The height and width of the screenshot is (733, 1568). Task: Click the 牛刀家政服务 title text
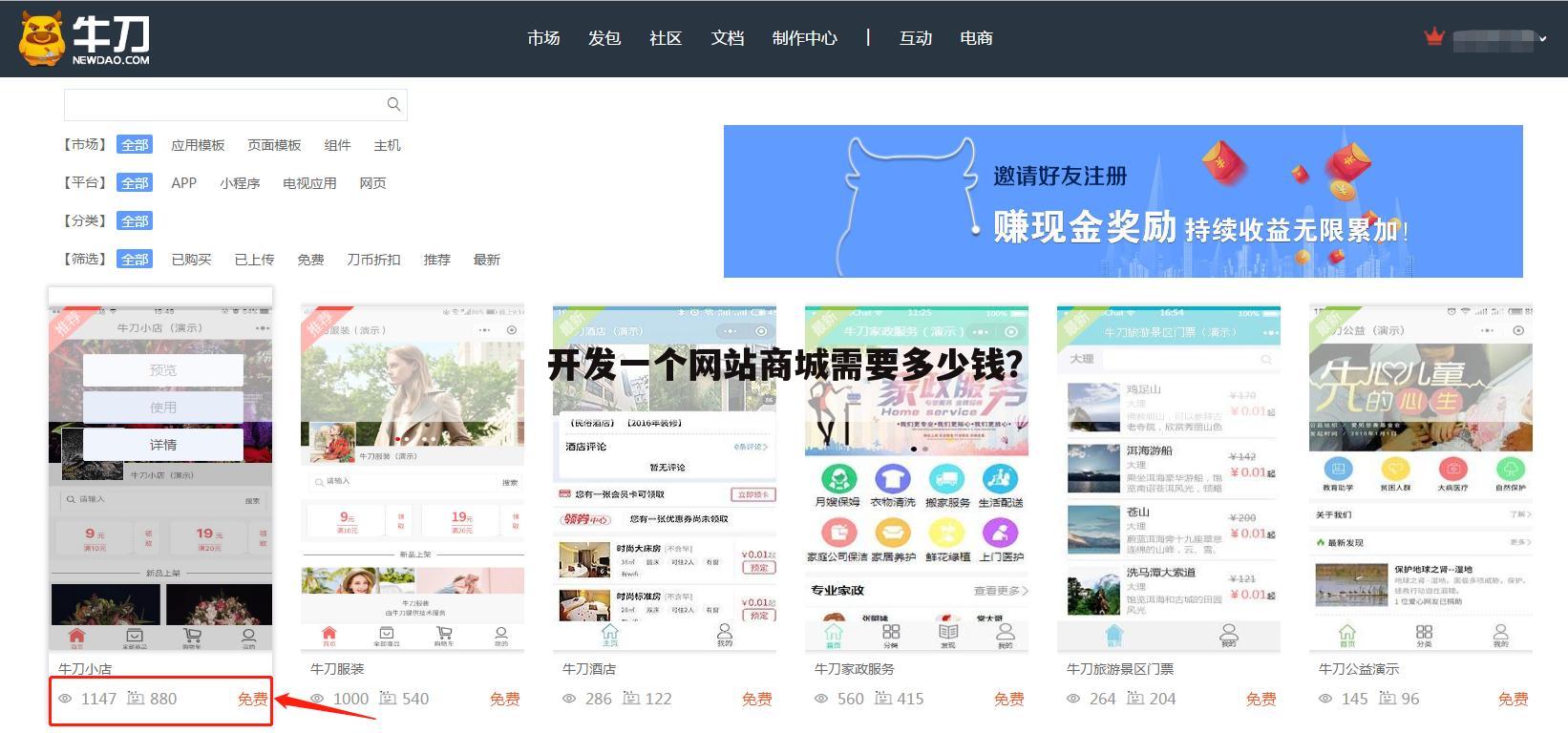coord(855,669)
